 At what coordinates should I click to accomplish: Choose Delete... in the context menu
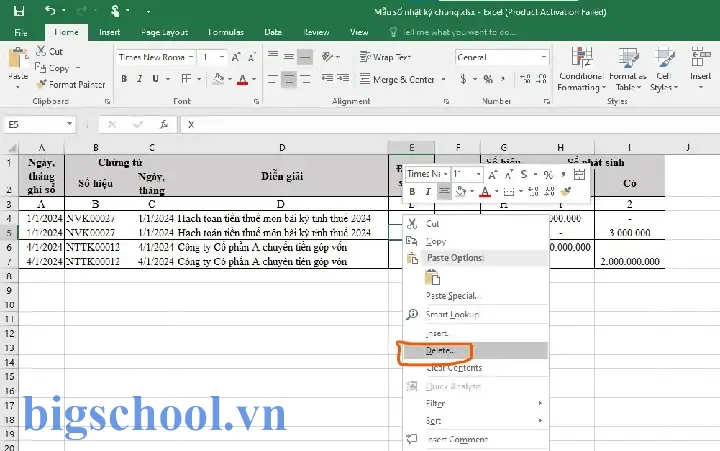coord(476,350)
